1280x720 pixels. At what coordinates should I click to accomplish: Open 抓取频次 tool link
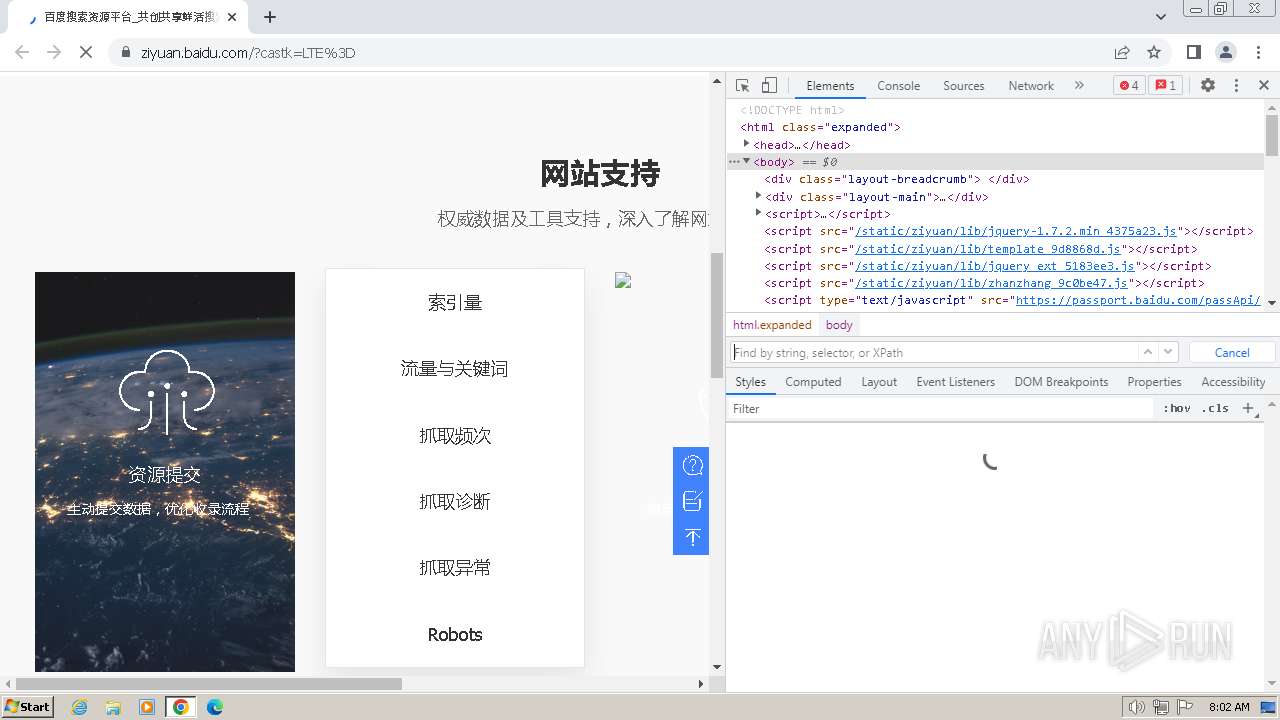coord(455,436)
